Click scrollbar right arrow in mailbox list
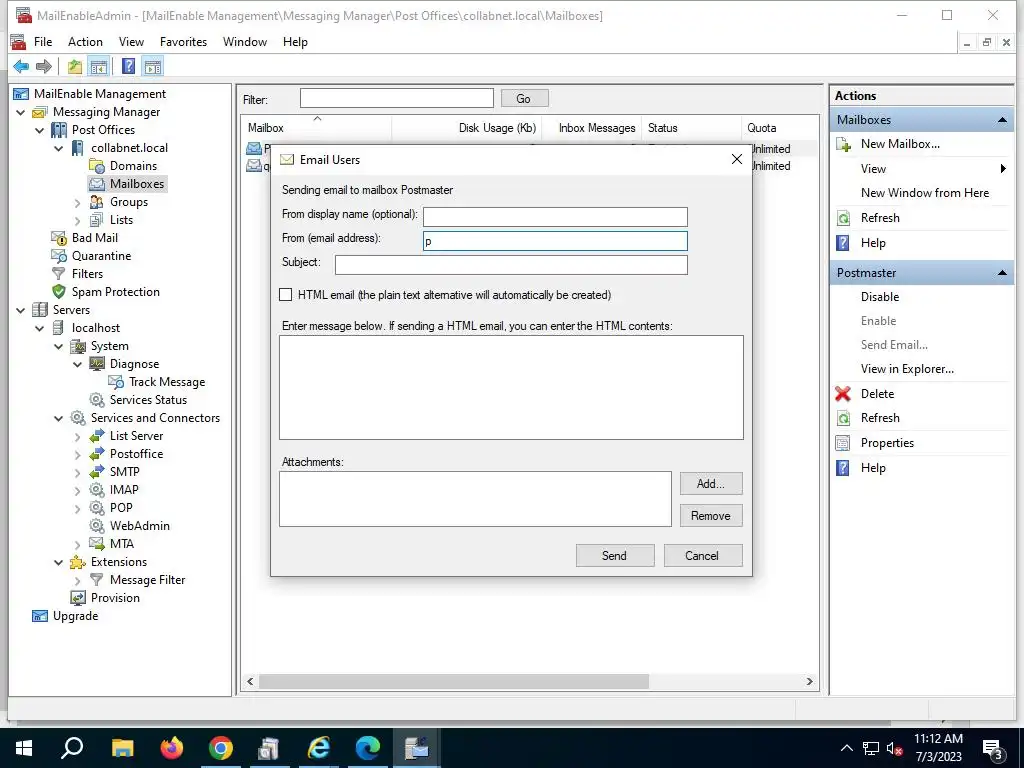 click(x=810, y=681)
